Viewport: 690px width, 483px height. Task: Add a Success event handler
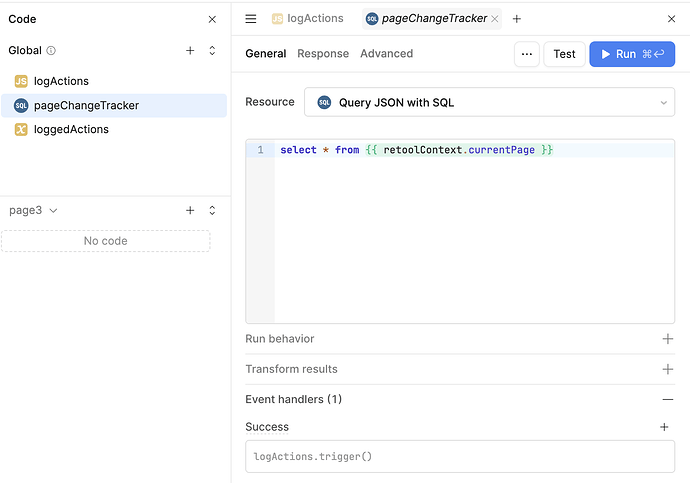664,427
